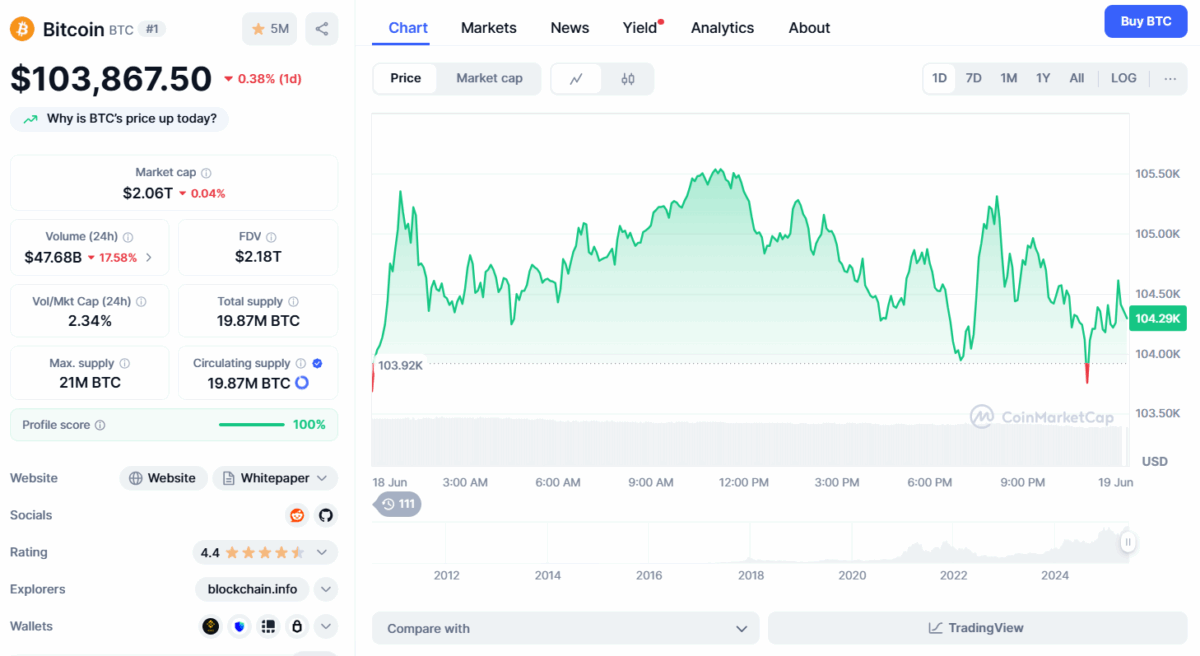The image size is (1200, 656).
Task: Toggle LOG scale on the chart
Action: pyautogui.click(x=1123, y=78)
